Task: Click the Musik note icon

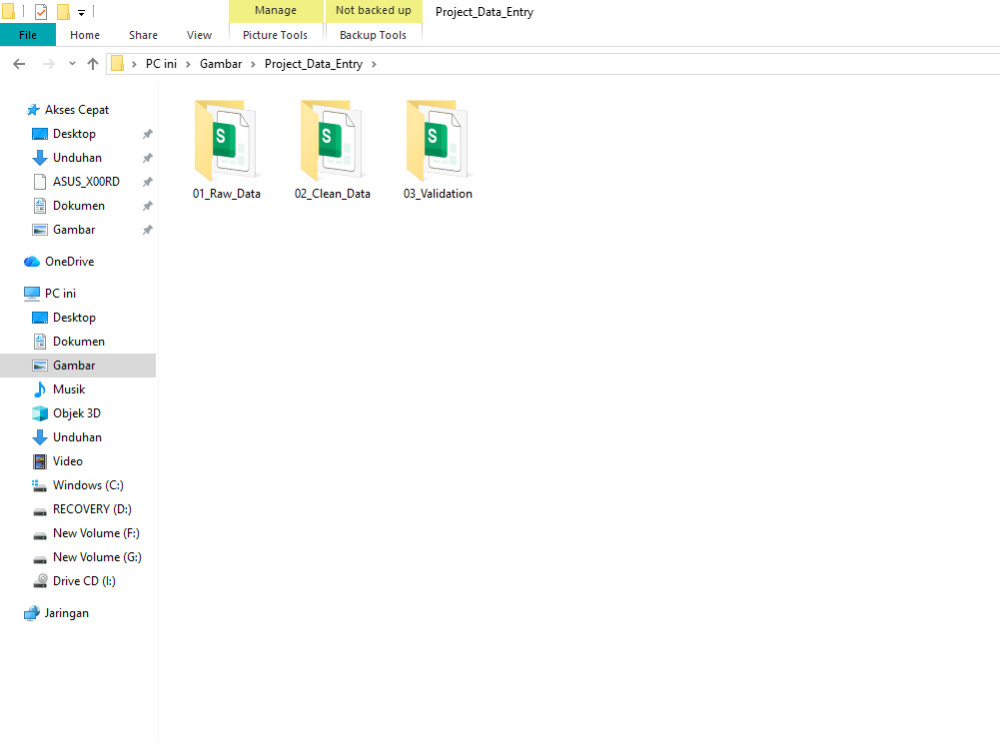Action: [x=40, y=389]
